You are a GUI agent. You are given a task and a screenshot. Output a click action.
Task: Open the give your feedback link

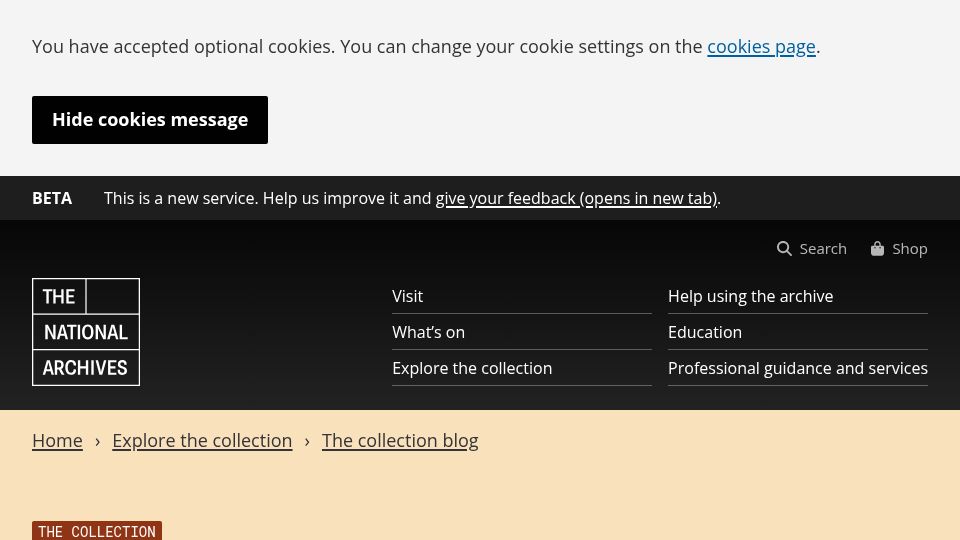pos(576,198)
